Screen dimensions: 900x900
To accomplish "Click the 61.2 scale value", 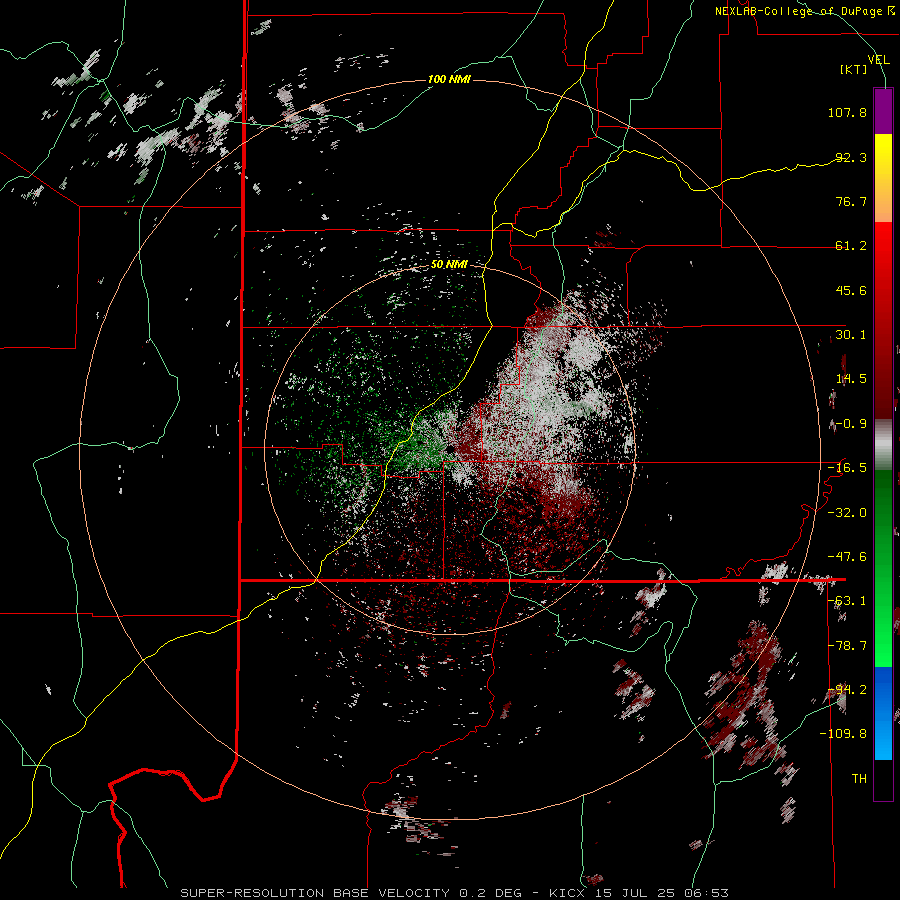I will coord(851,246).
